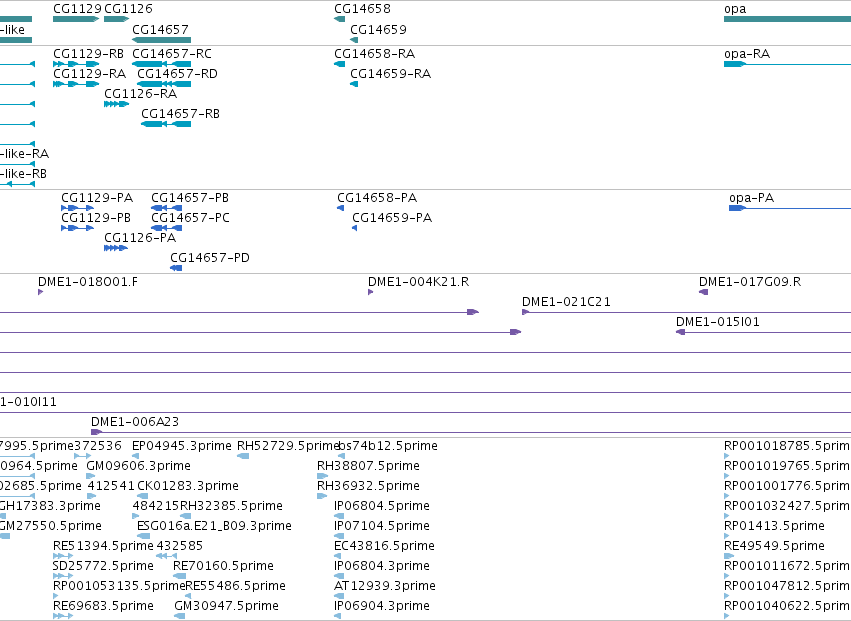Click EST EP04945.3prime

pyautogui.click(x=182, y=446)
